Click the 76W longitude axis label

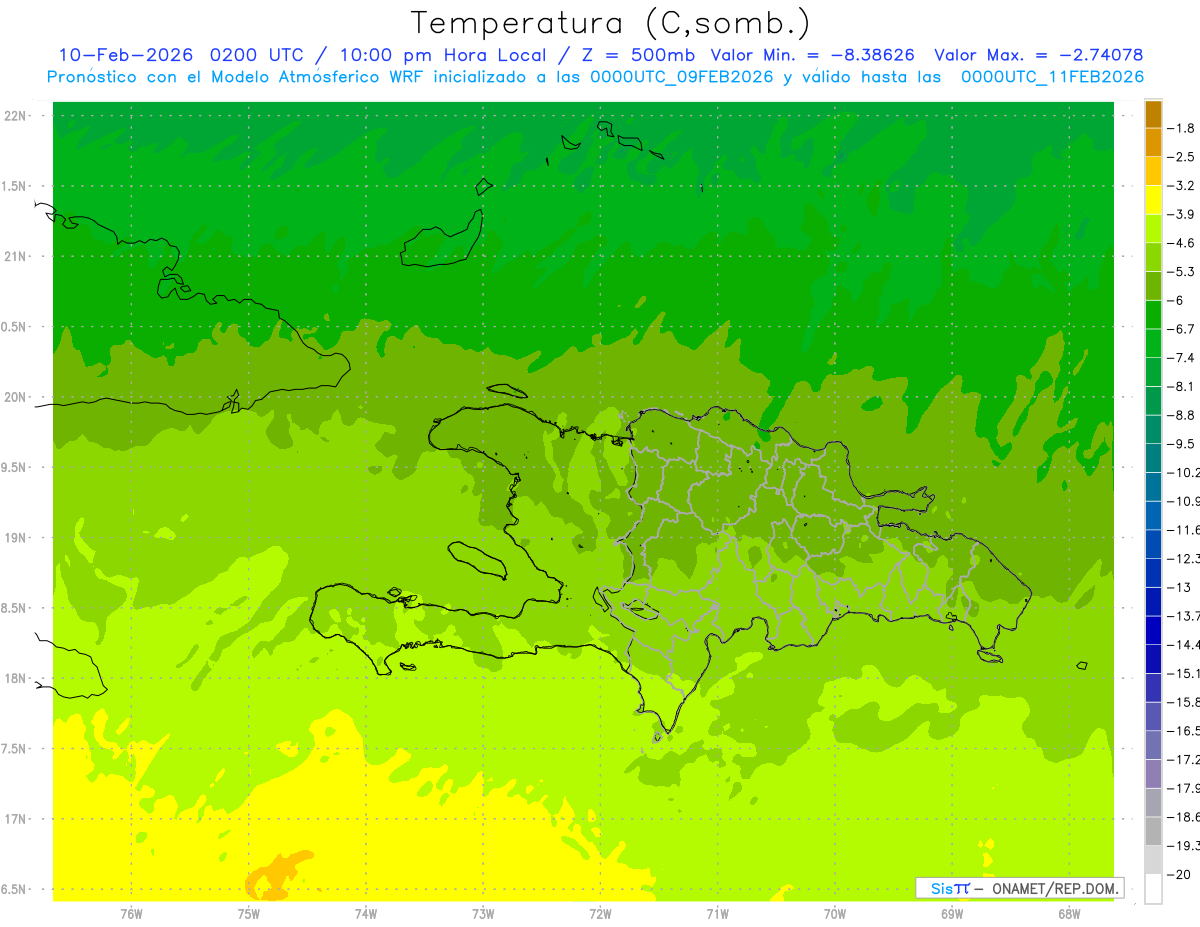click(x=131, y=914)
